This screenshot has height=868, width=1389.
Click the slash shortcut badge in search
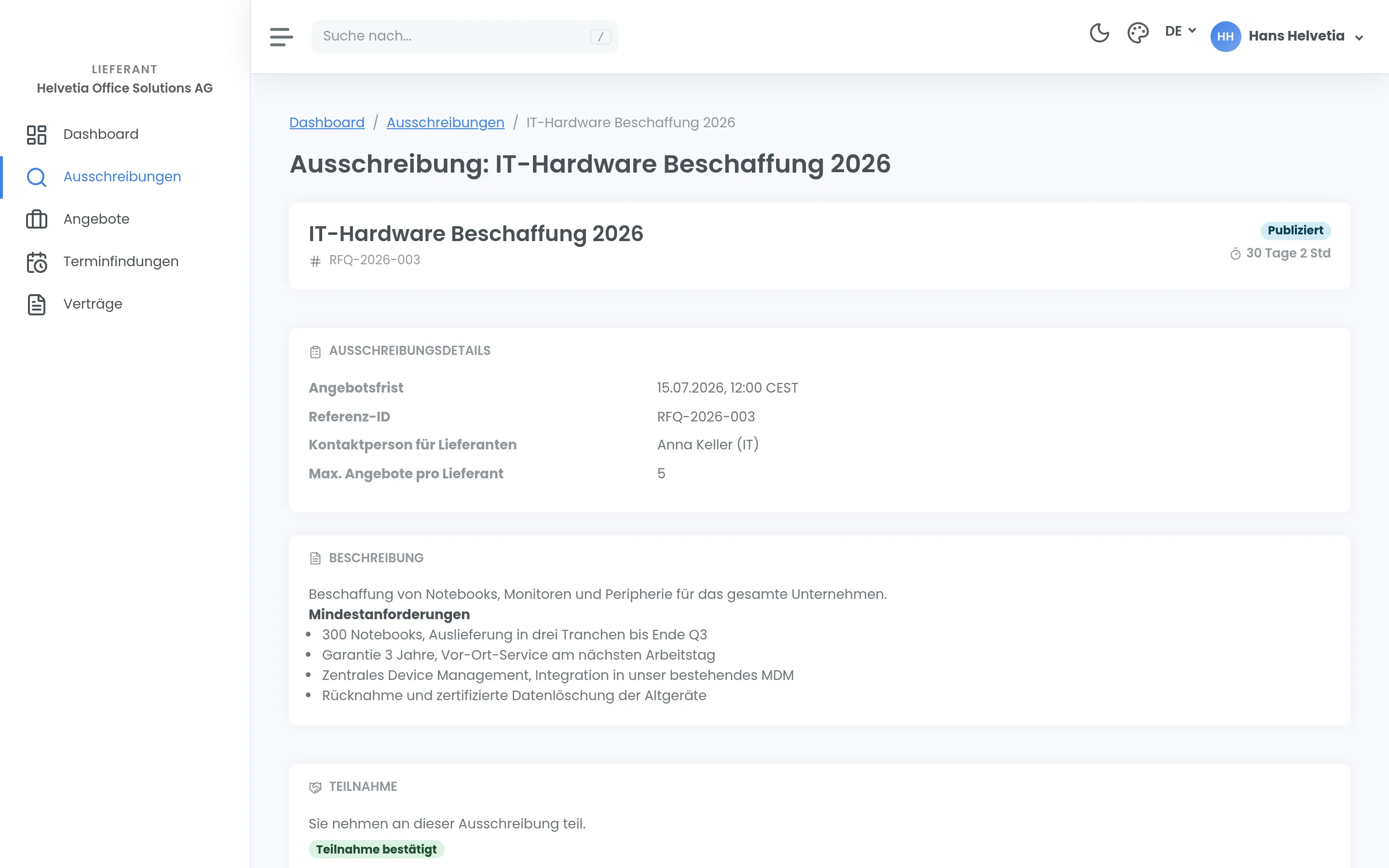[x=600, y=37]
